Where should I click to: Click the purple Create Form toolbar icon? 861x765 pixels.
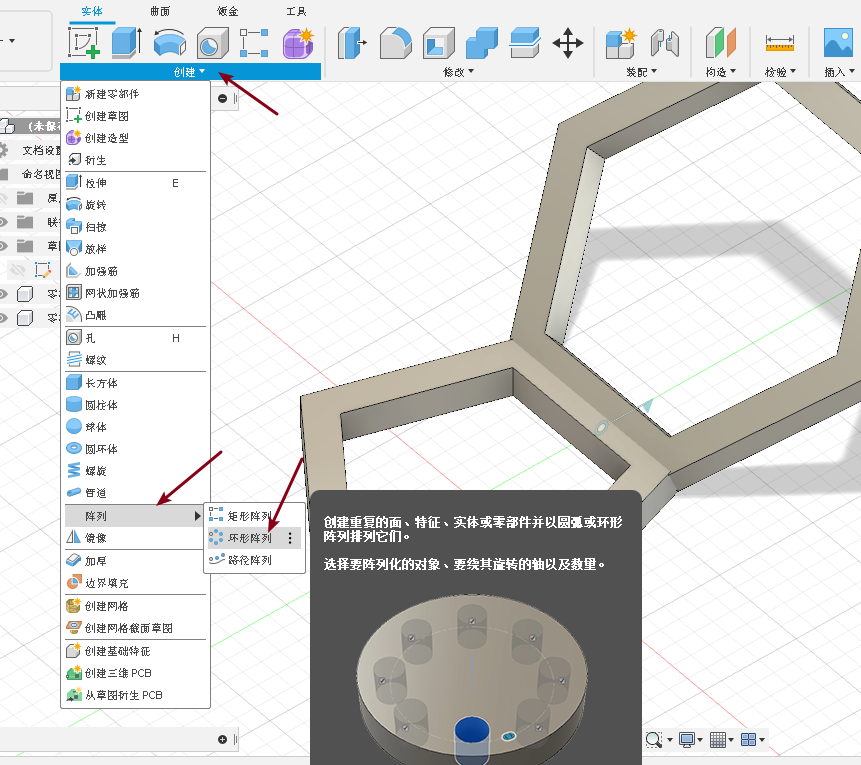pos(298,42)
